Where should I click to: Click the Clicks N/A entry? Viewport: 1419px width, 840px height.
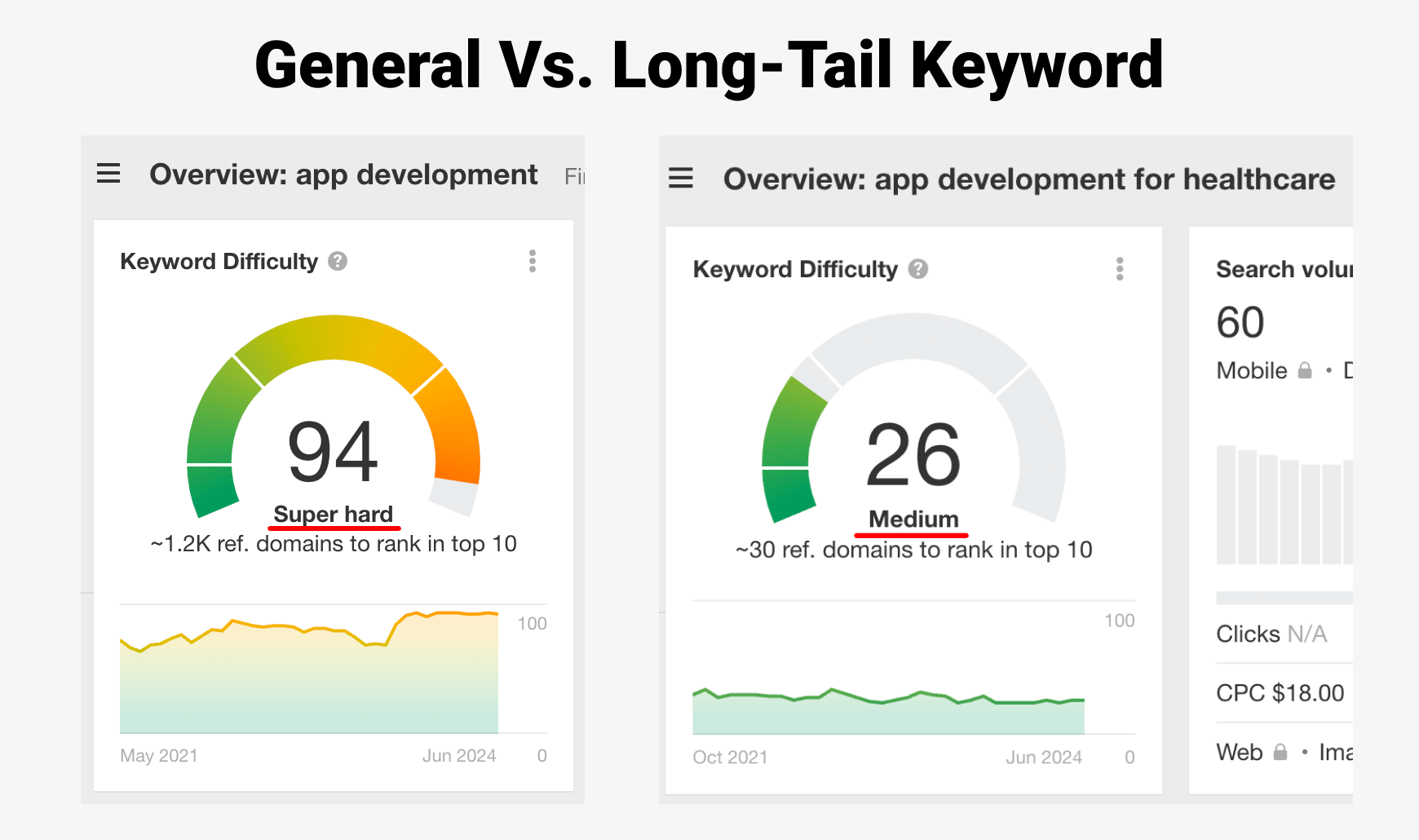(1271, 634)
